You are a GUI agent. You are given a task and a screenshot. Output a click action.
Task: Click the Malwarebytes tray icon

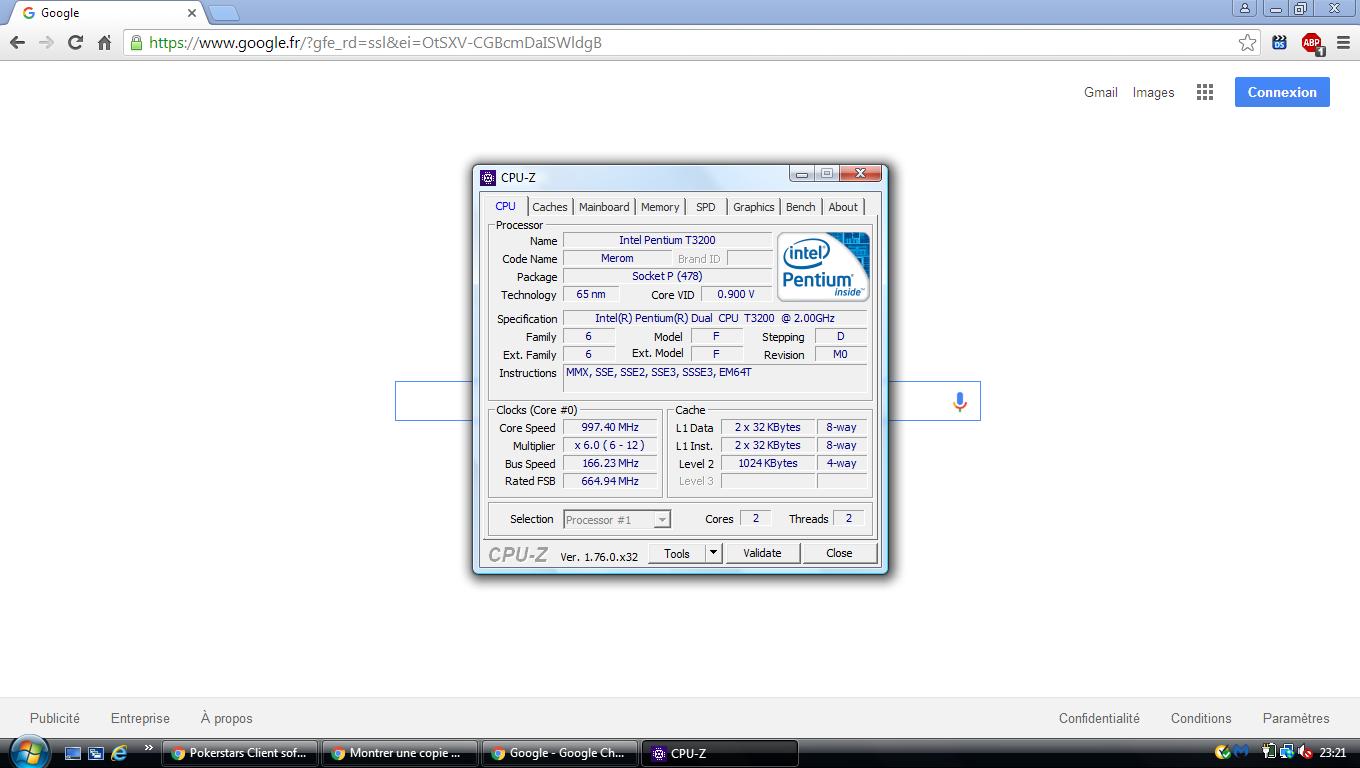(1241, 752)
